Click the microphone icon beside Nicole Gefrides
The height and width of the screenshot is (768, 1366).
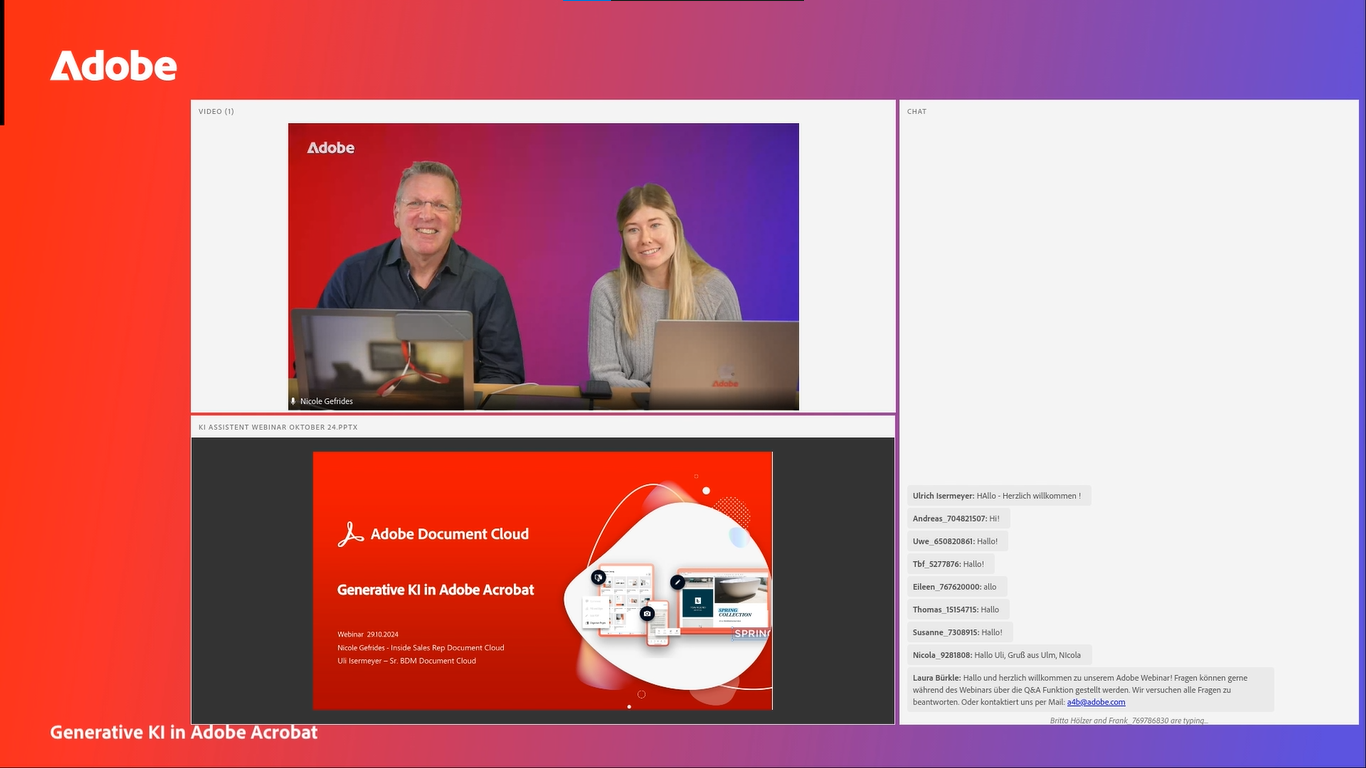click(x=293, y=401)
